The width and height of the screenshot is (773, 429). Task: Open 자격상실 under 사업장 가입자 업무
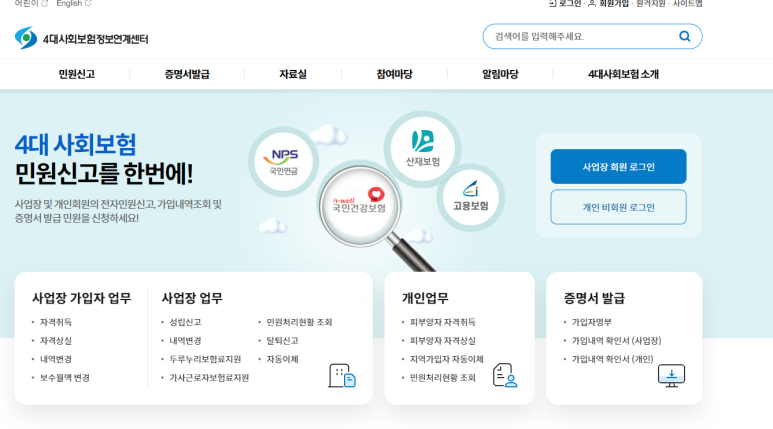56,341
